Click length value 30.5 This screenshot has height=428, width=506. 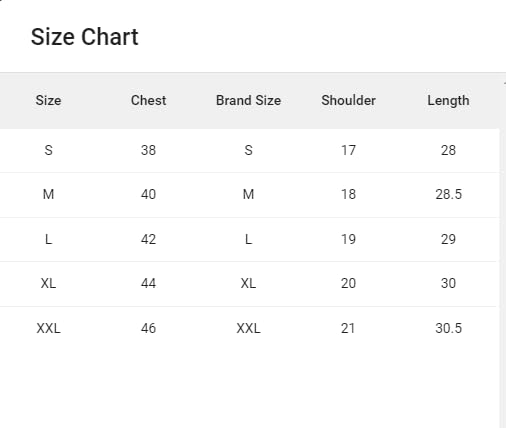pos(449,328)
